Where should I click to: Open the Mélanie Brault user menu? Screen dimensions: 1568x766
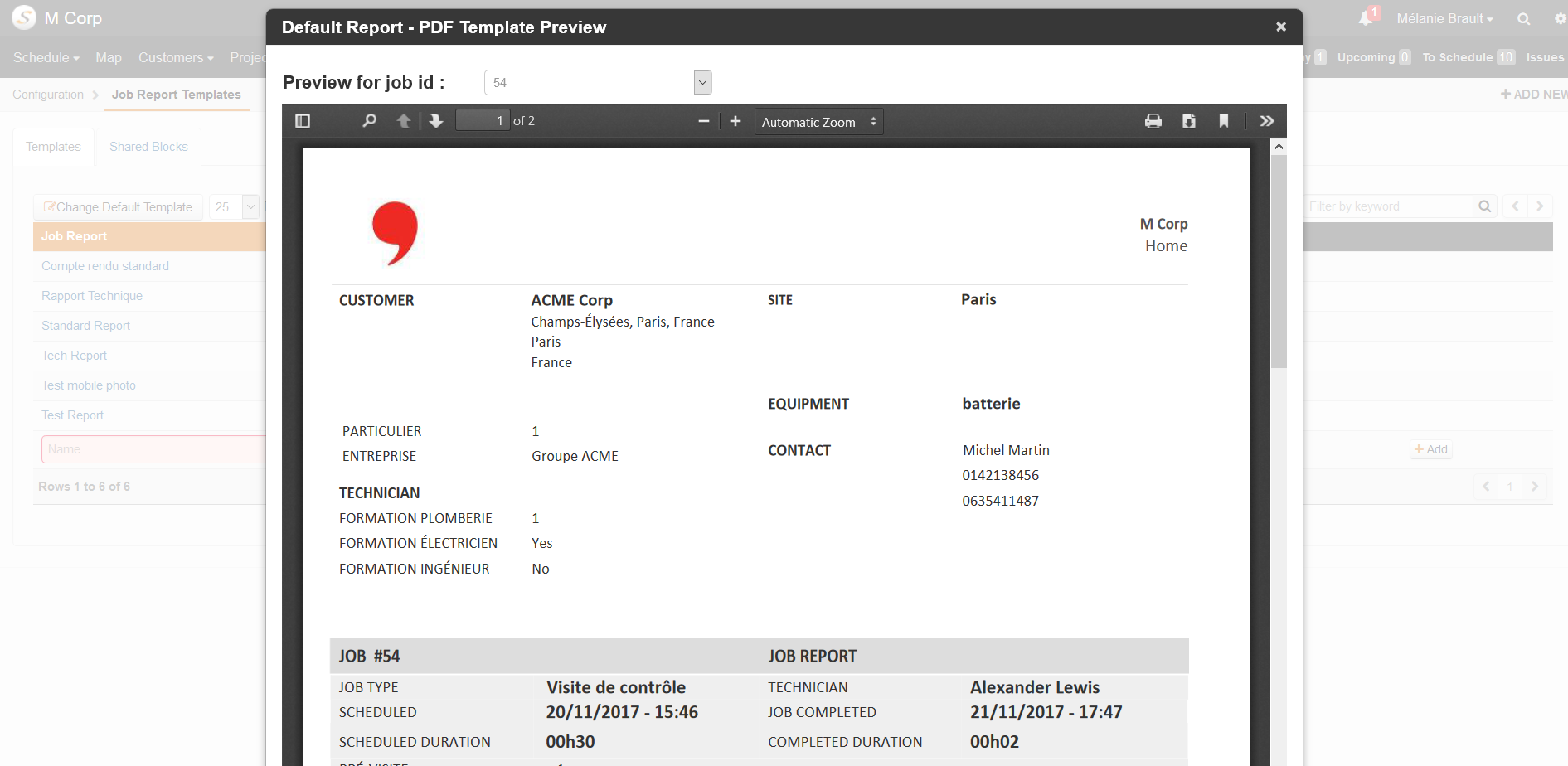[x=1444, y=18]
